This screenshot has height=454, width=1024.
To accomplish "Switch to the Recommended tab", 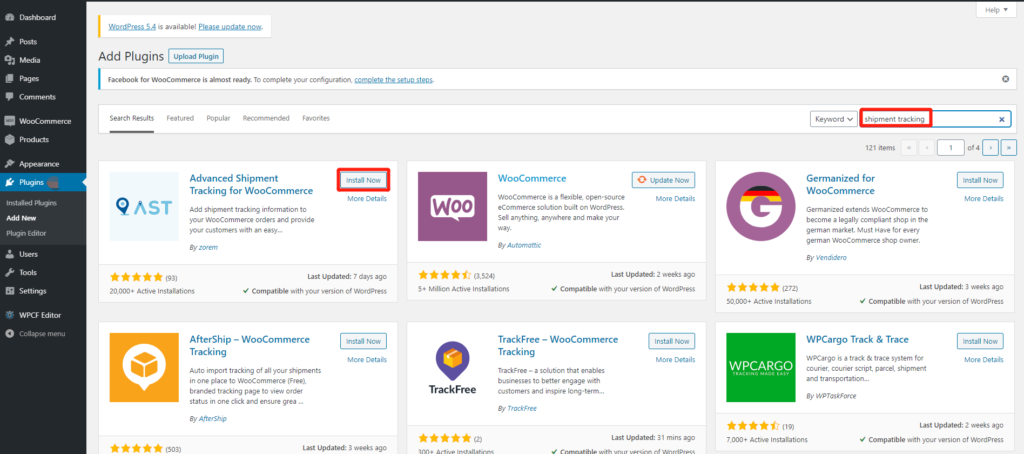I will tap(266, 118).
